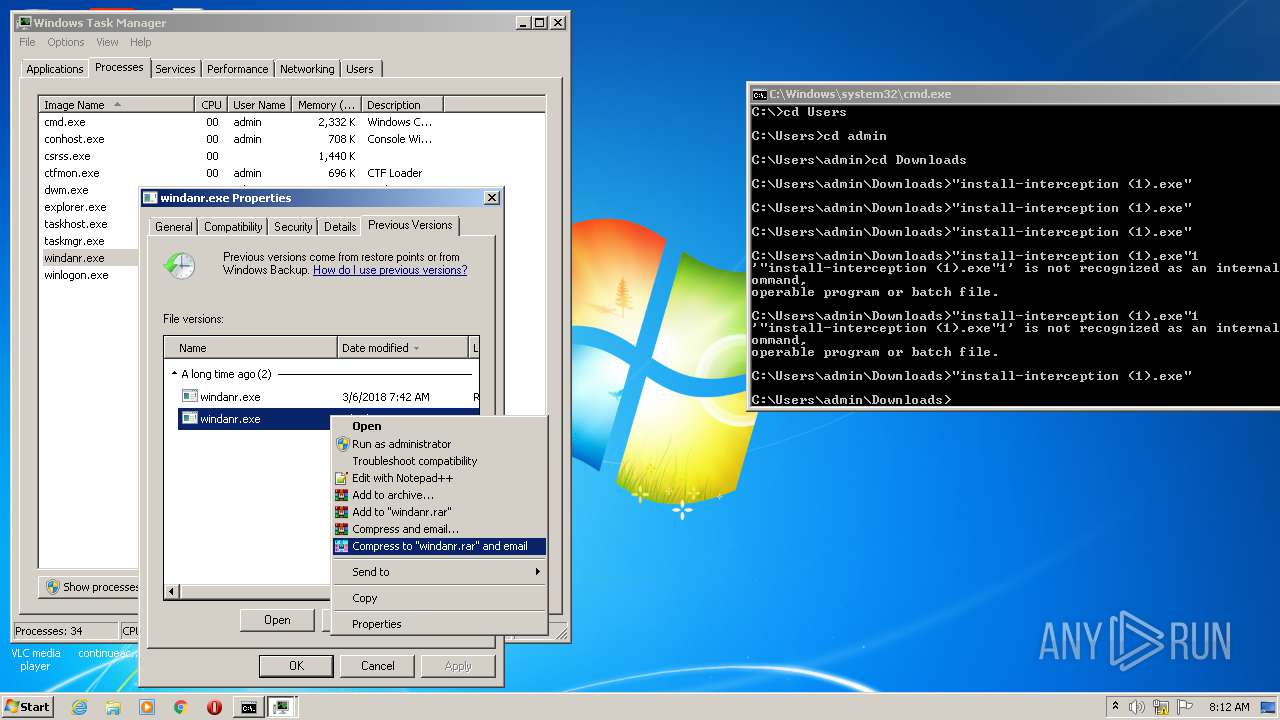This screenshot has width=1280, height=720.
Task: Click the first windanr.exe file icon
Action: pos(190,396)
